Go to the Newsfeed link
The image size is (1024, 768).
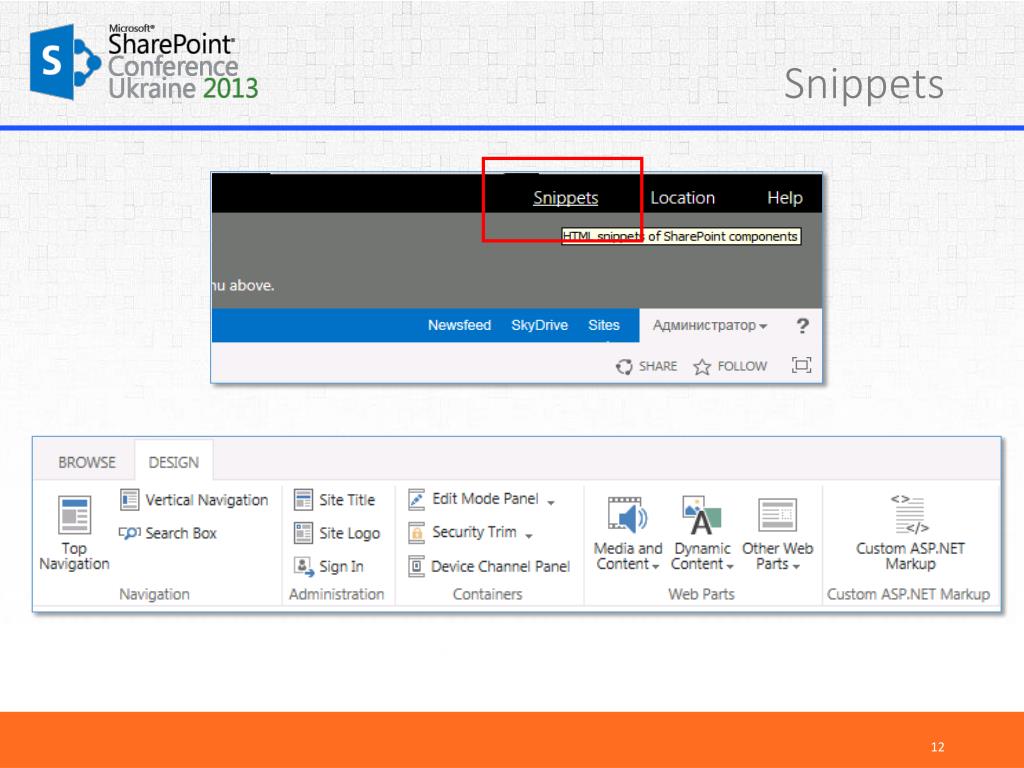[459, 325]
